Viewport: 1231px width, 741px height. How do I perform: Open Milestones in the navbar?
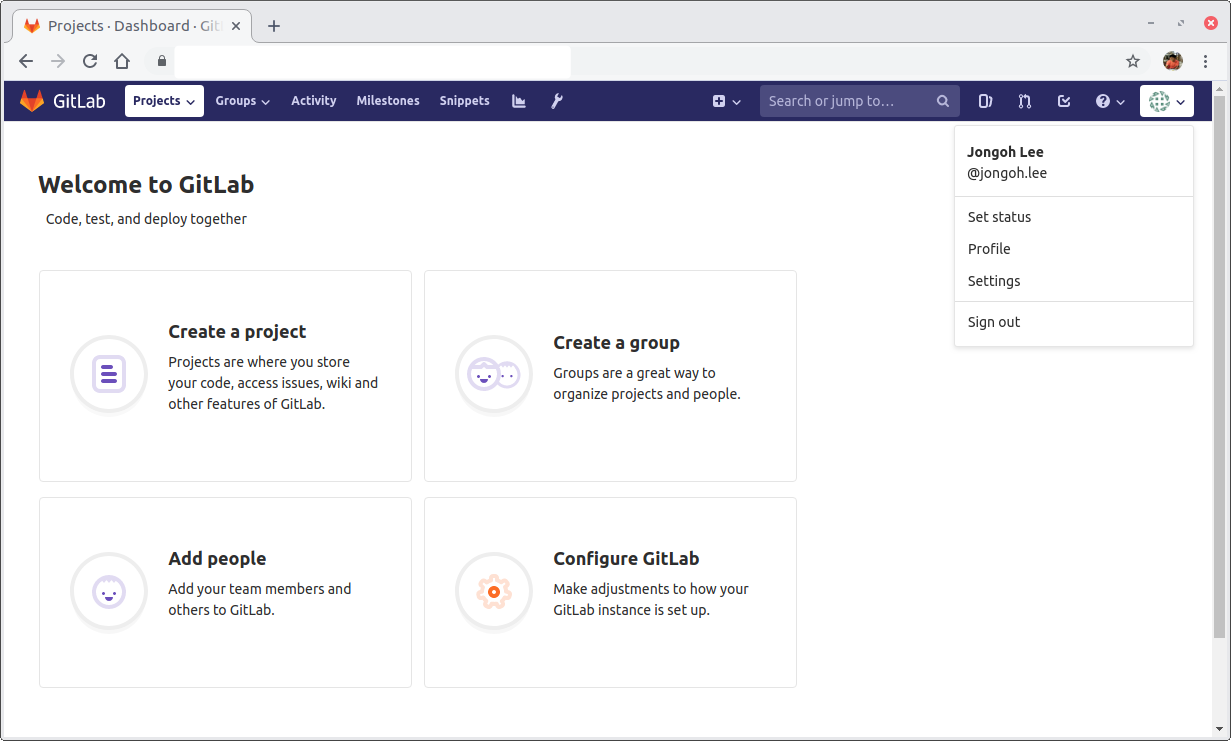coord(388,101)
